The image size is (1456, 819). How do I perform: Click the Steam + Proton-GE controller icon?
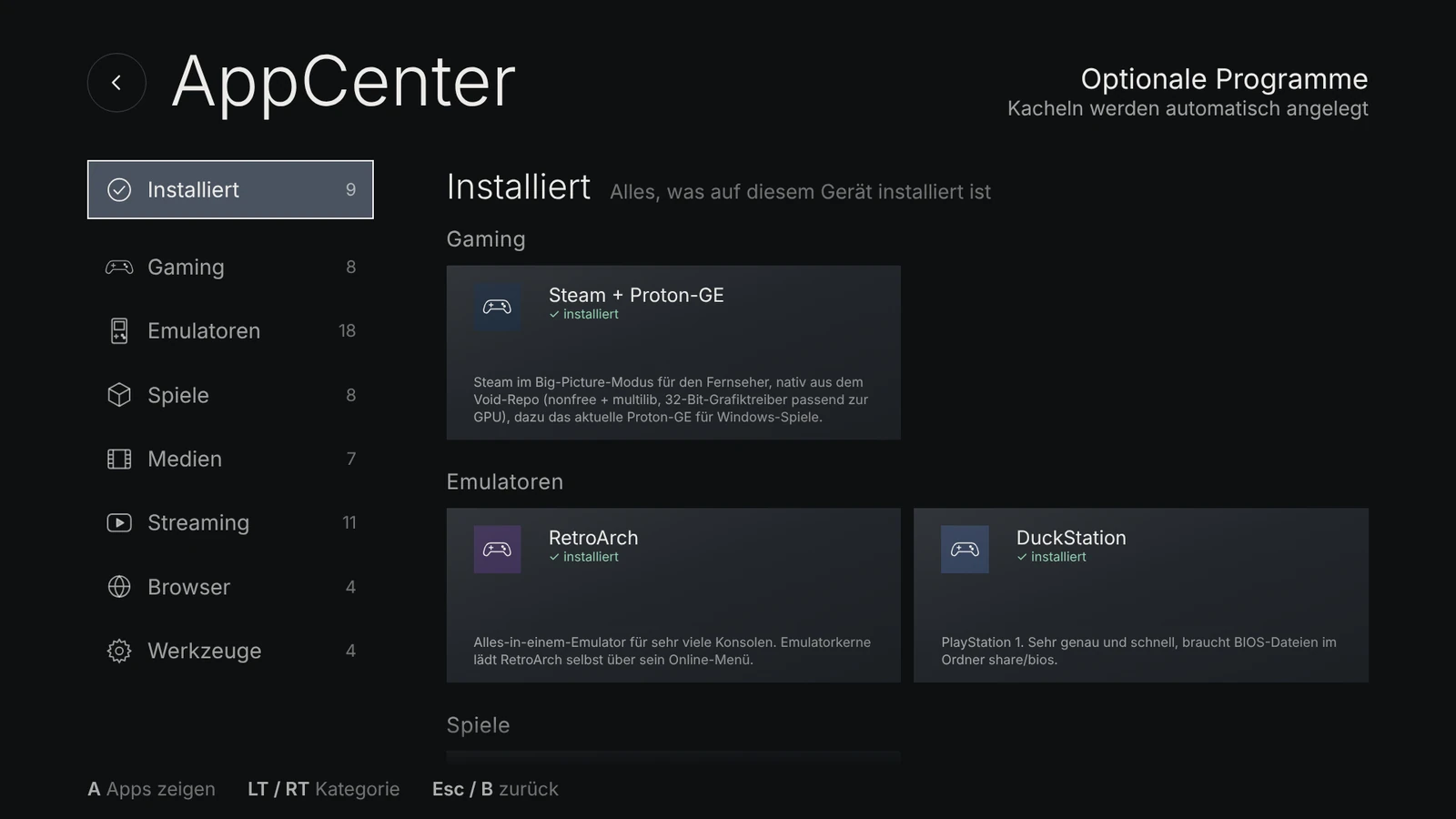pyautogui.click(x=497, y=307)
